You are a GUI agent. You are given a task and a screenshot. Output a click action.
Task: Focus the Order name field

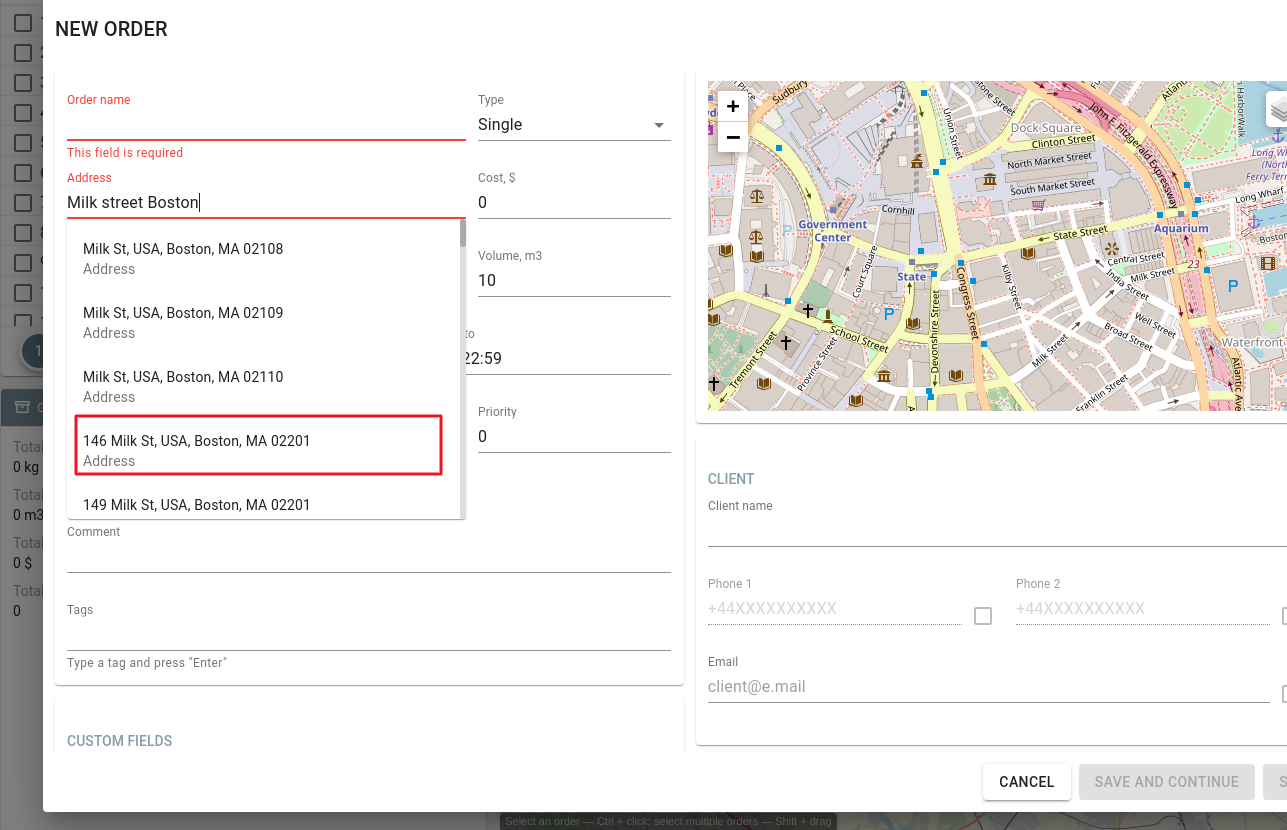coord(266,125)
